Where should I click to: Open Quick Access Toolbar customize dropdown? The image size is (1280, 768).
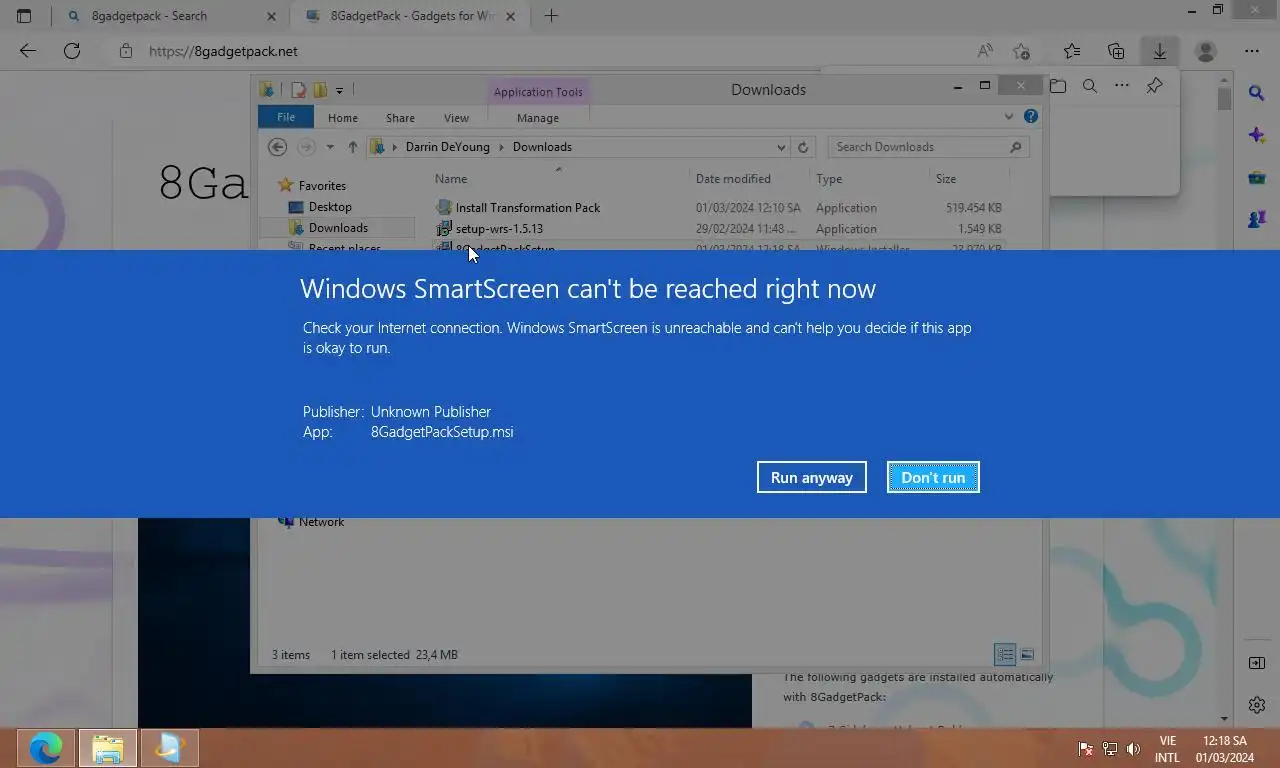click(339, 90)
